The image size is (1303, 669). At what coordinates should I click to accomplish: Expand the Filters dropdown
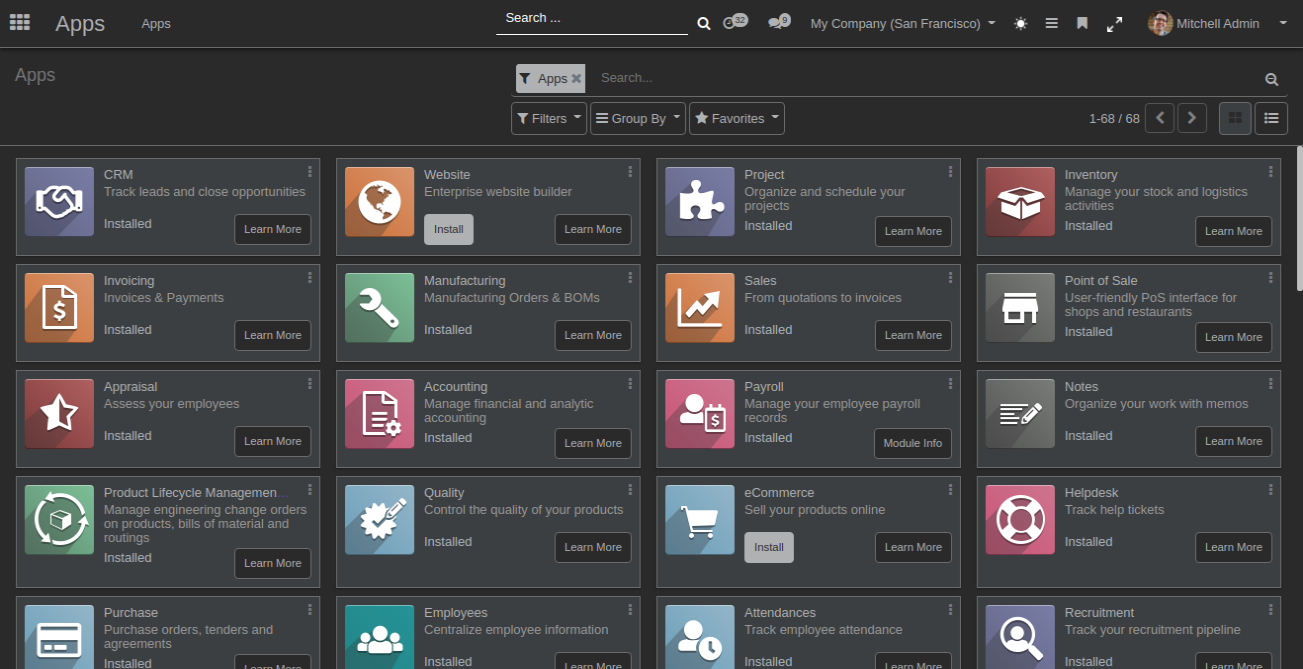click(x=549, y=118)
